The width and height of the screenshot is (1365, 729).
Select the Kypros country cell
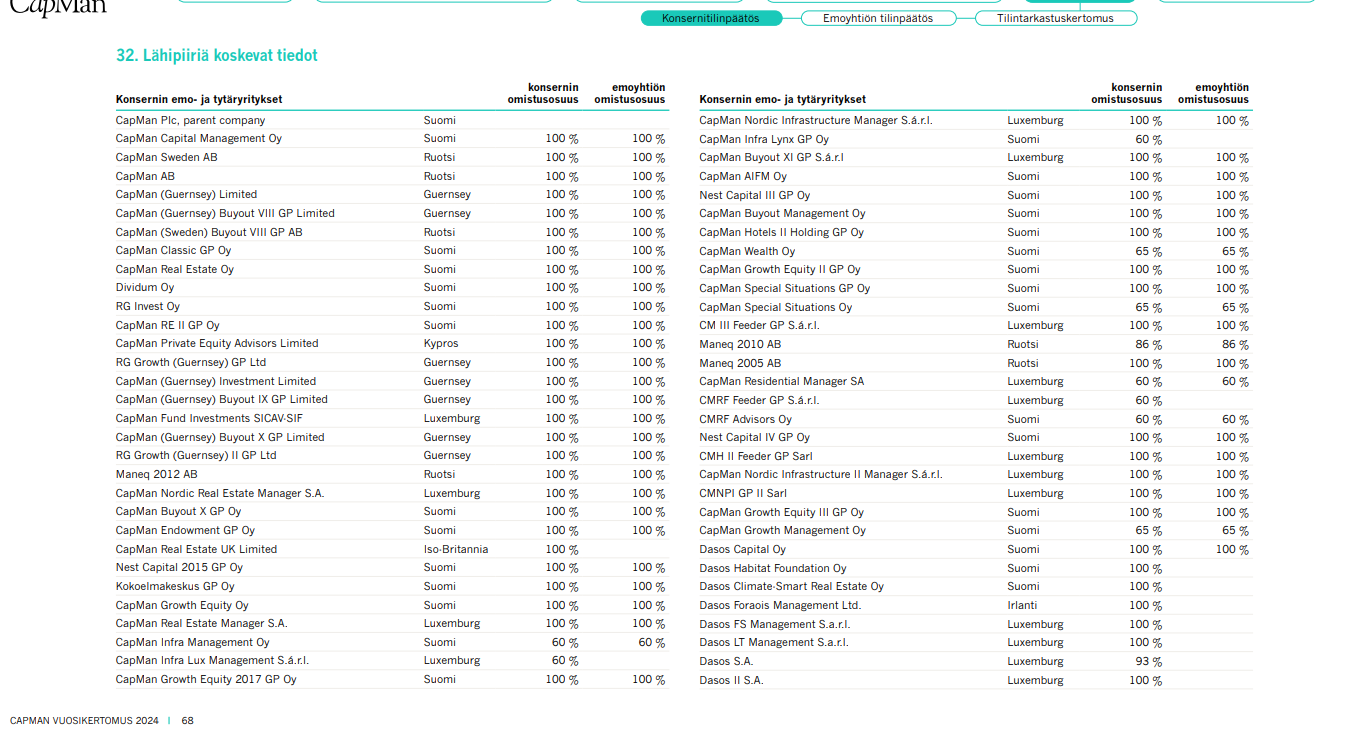coord(441,343)
